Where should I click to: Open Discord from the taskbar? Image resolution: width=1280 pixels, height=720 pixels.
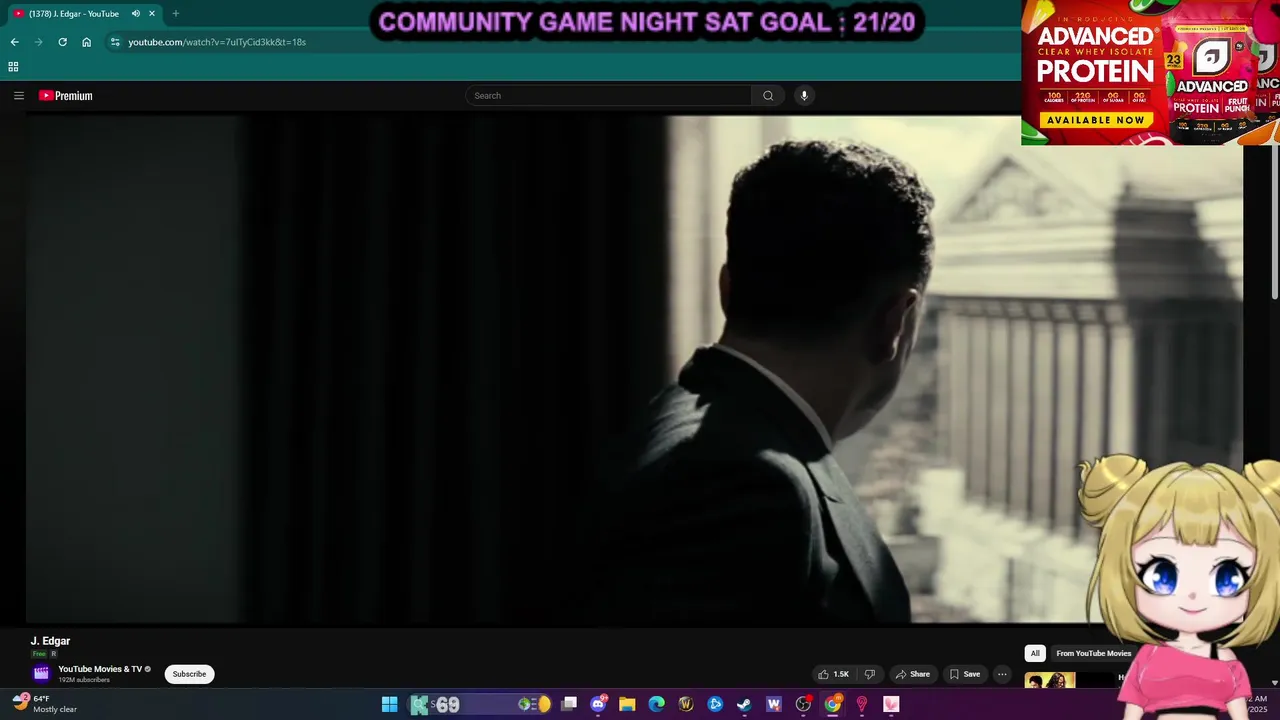coord(598,704)
